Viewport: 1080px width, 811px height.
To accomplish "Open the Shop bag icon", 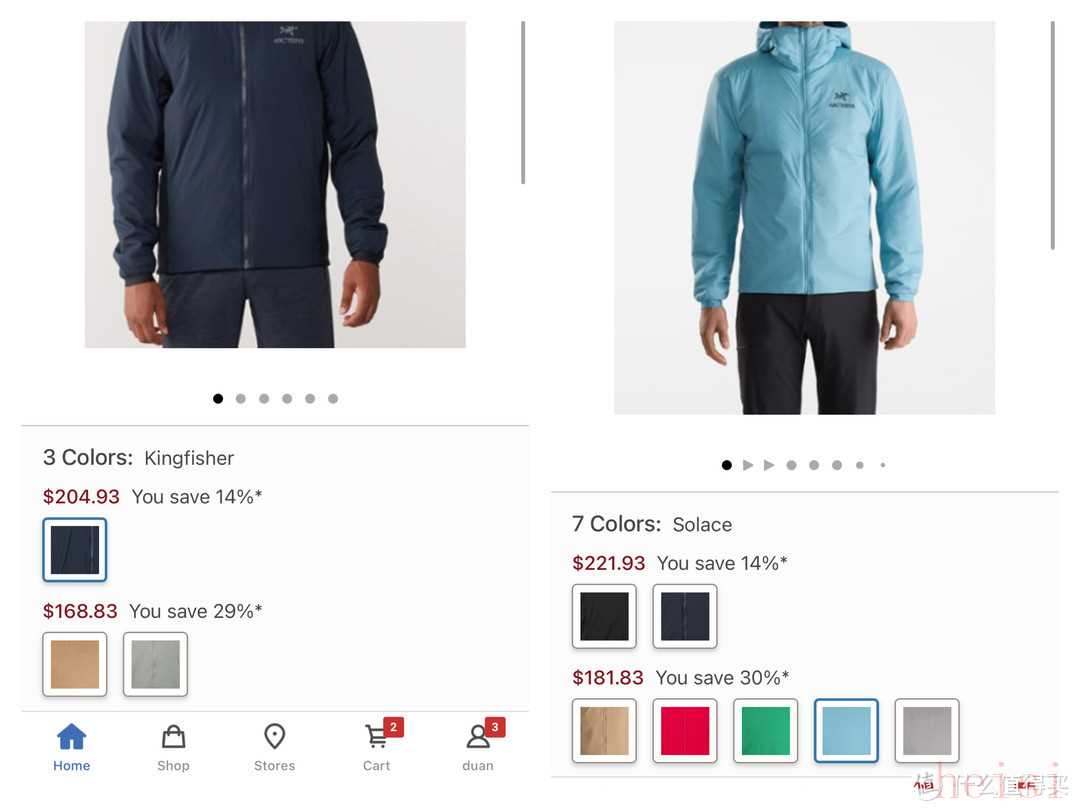I will point(173,737).
